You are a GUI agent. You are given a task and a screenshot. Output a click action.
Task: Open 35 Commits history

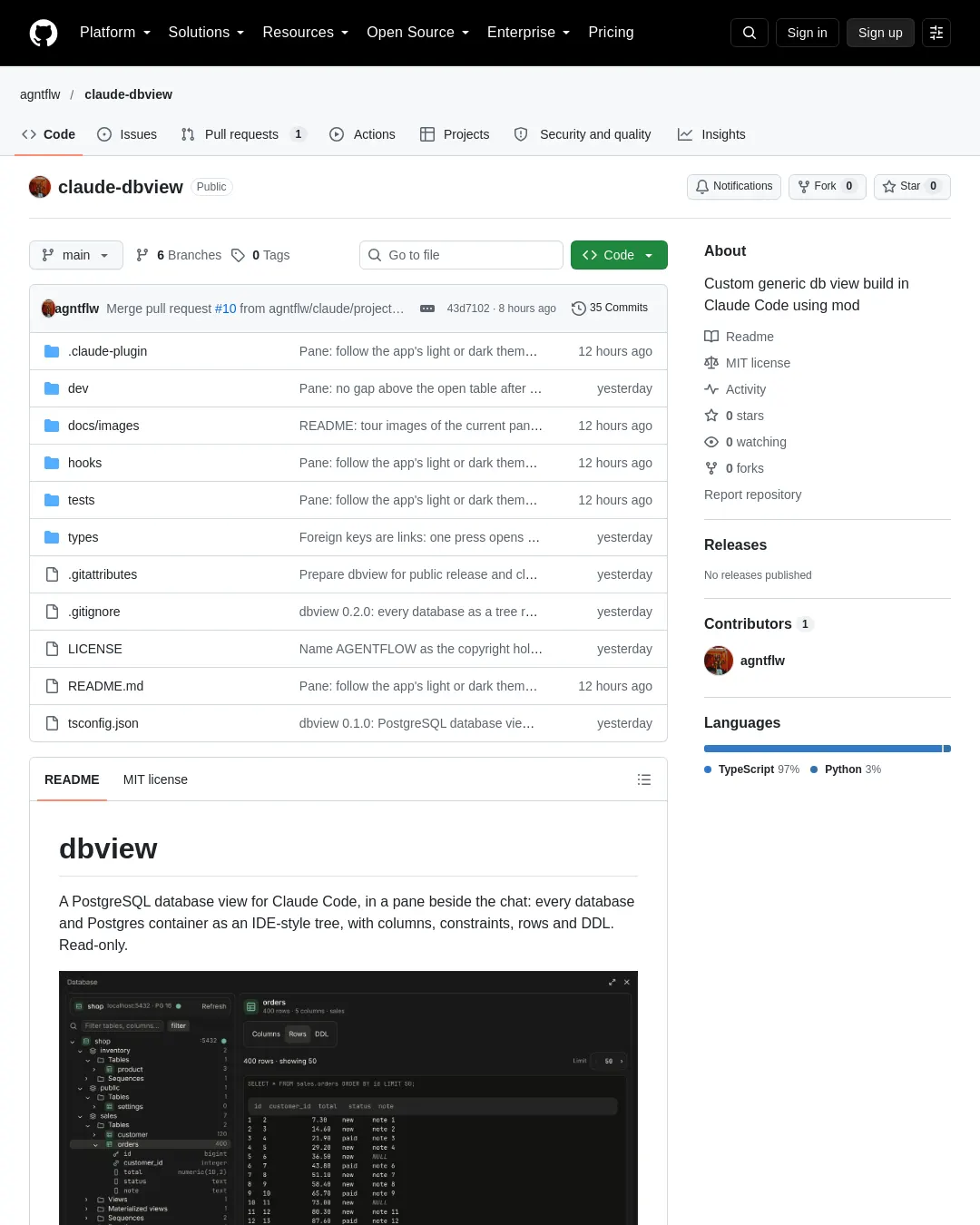[x=610, y=309]
